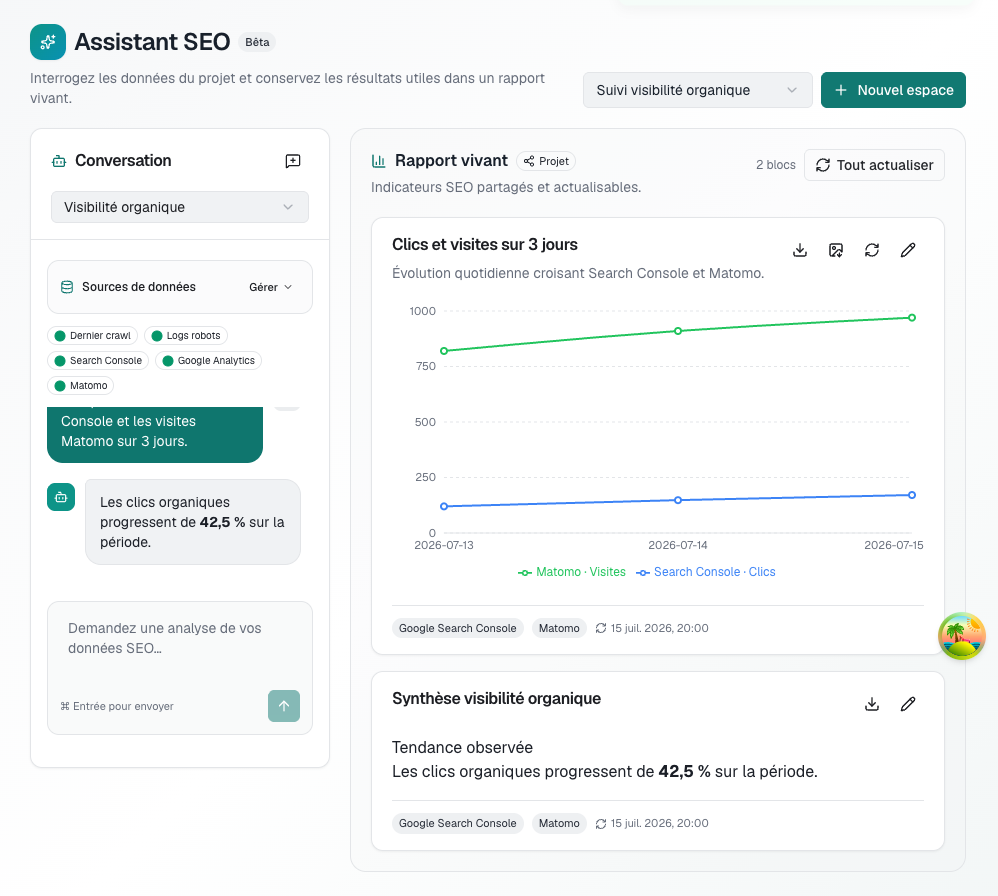
Task: Click the share icon in Projet badge
Action: click(529, 161)
